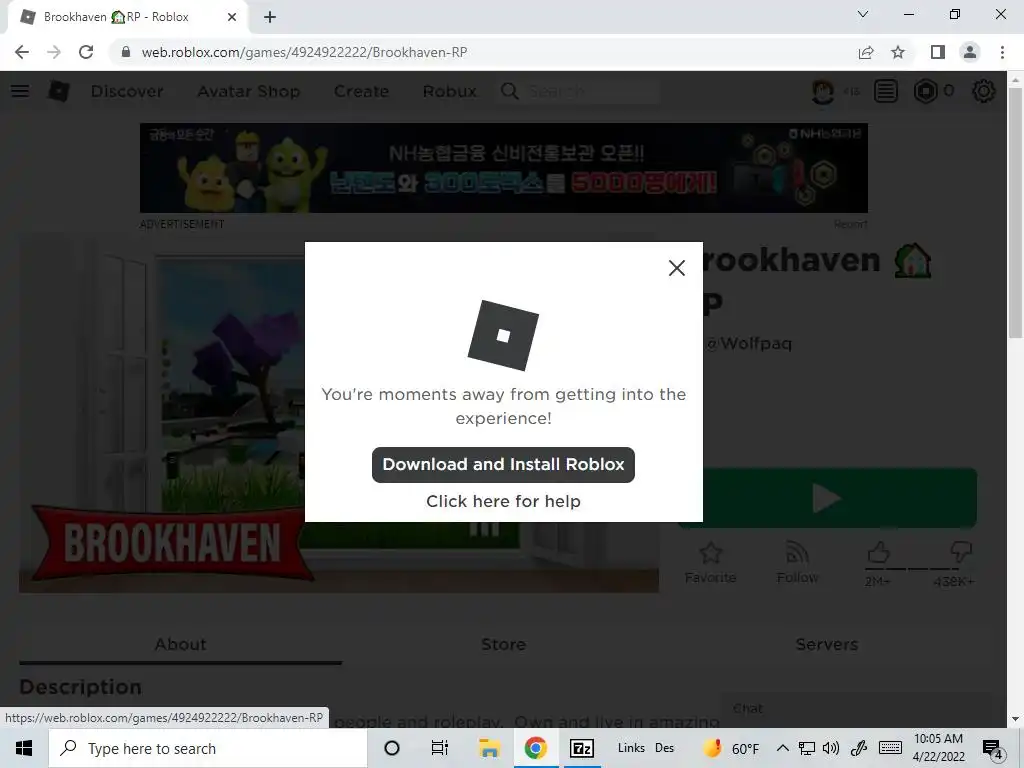Toggle Chrome side panel icon
Viewport: 1024px width, 768px height.
pos(938,52)
